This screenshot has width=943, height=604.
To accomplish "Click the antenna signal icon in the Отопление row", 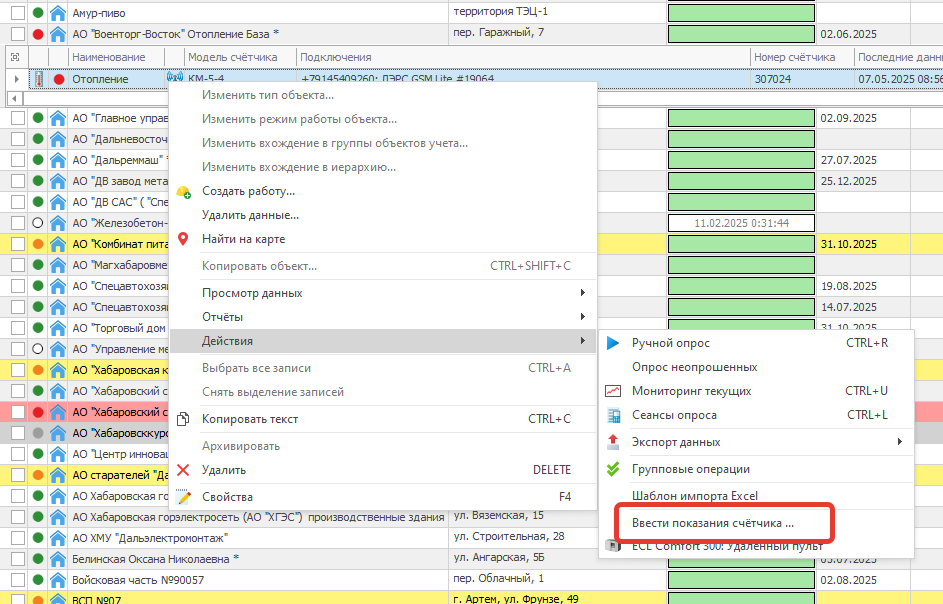I will point(175,77).
